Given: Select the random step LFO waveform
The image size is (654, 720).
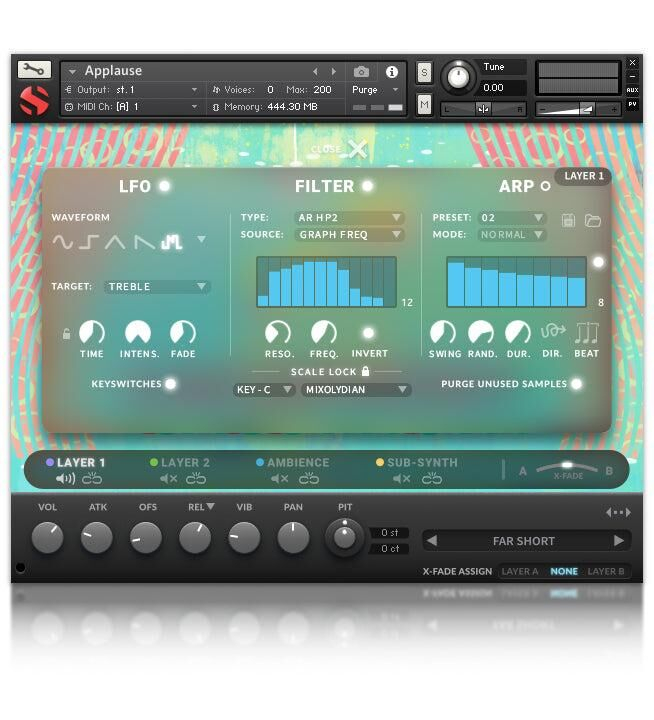Looking at the screenshot, I should [172, 242].
